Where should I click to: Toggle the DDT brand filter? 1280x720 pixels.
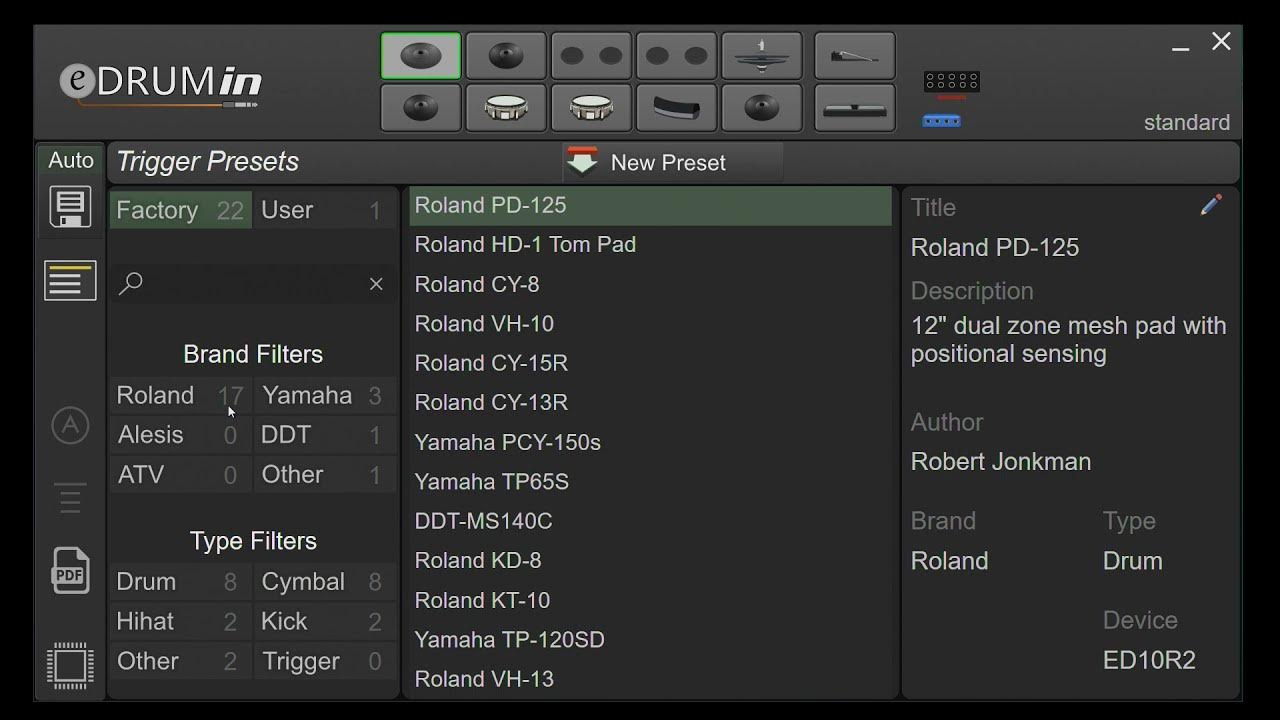pyautogui.click(x=325, y=435)
